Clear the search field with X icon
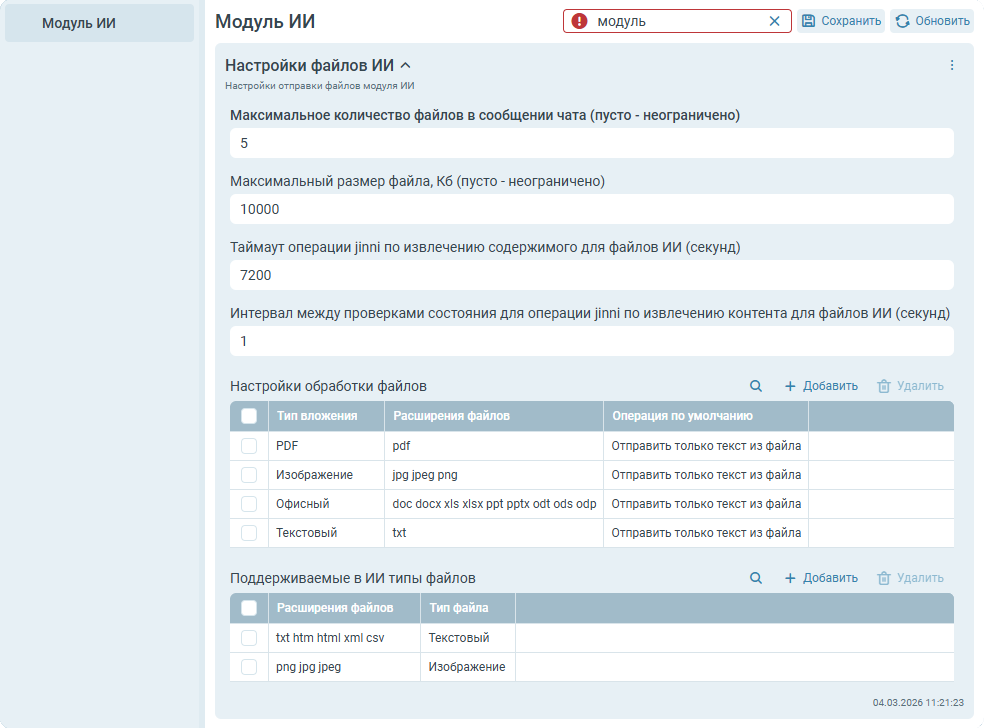This screenshot has height=728, width=984. pyautogui.click(x=774, y=21)
